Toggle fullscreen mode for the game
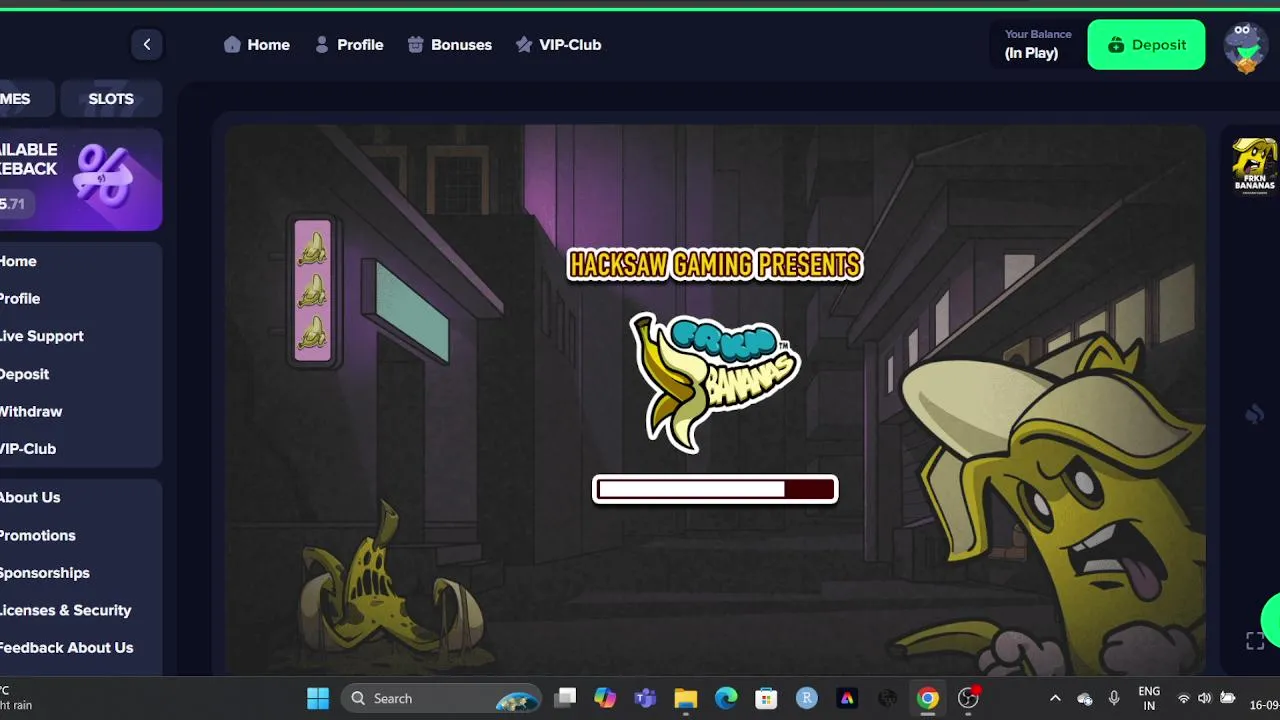Image resolution: width=1280 pixels, height=720 pixels. tap(1255, 641)
